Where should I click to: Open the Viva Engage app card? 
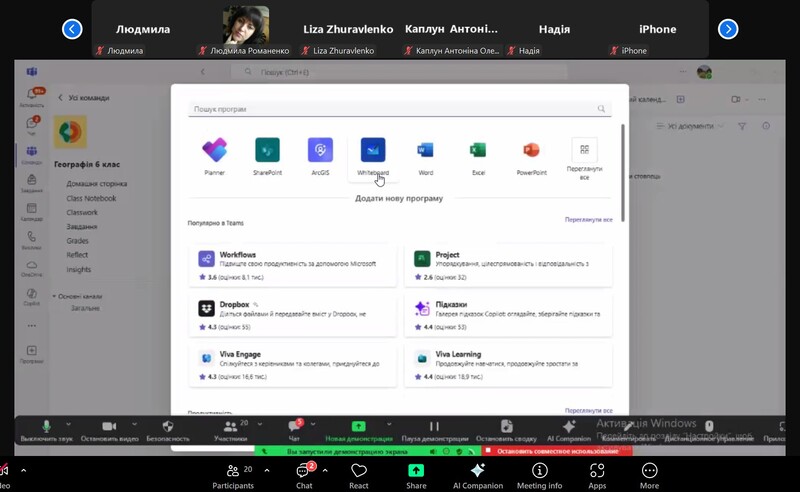coord(293,365)
